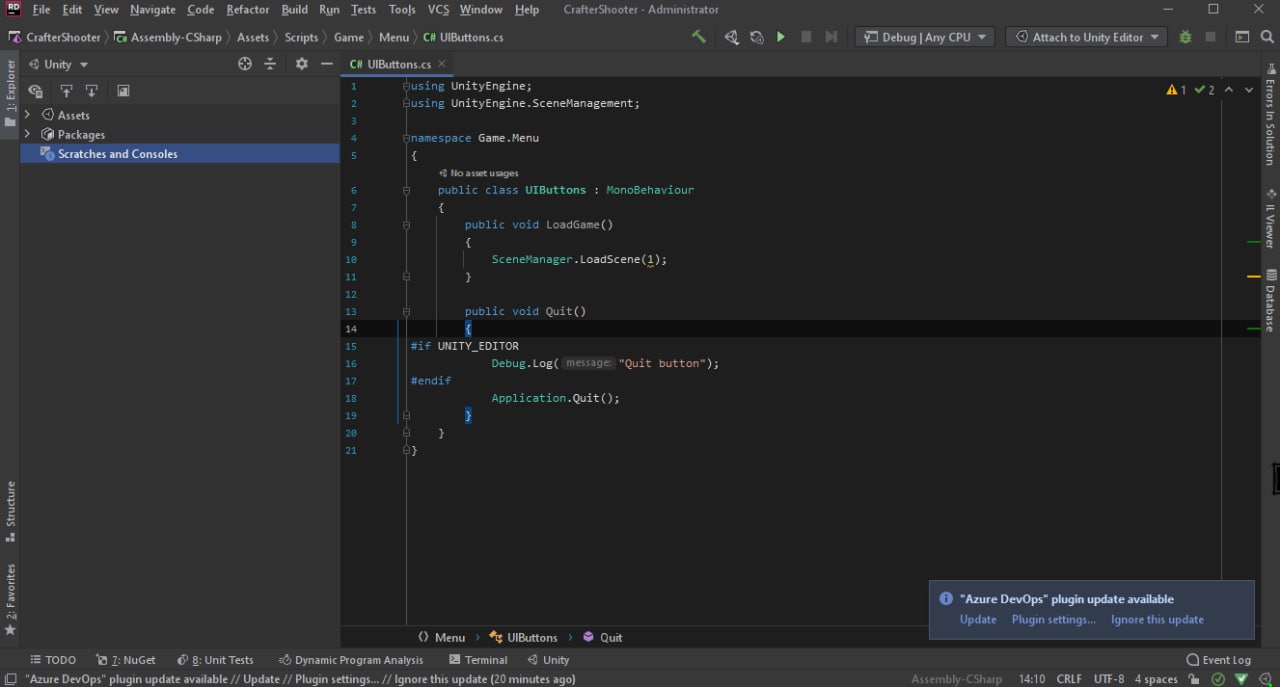Toggle the read-only lock icon in status bar
Viewport: 1280px width, 687px height.
[x=1194, y=679]
